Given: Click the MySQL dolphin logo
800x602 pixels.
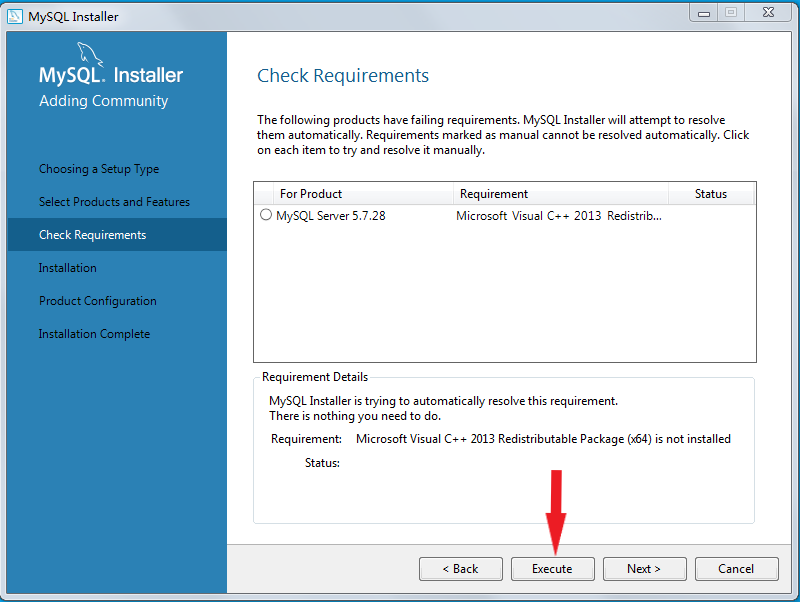Looking at the screenshot, I should point(90,54).
